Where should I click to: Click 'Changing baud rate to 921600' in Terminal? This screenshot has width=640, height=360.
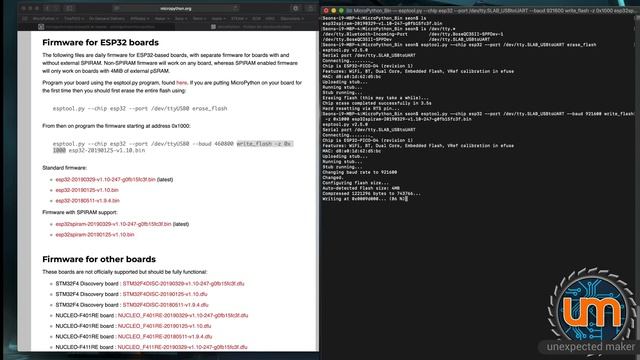click(360, 172)
